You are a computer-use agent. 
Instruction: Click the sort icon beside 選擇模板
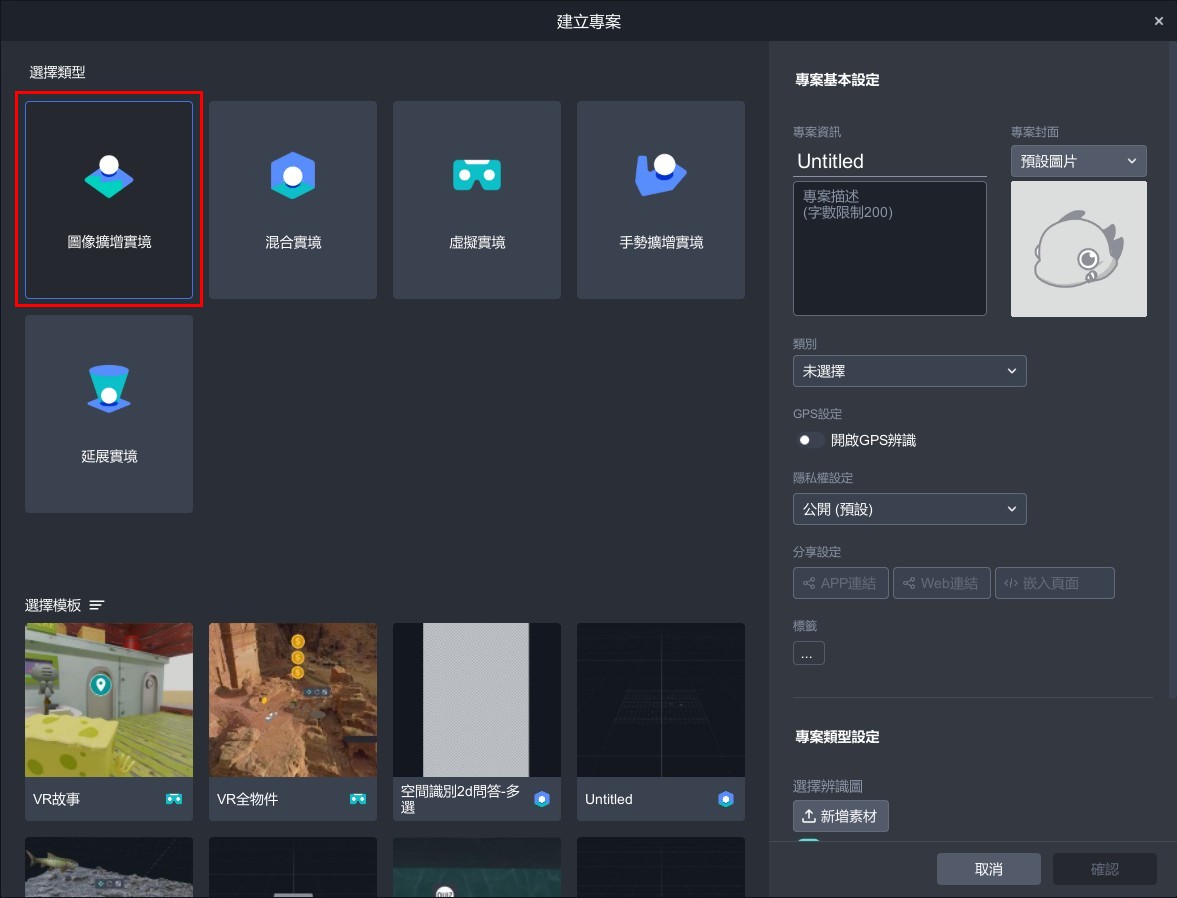[97, 605]
